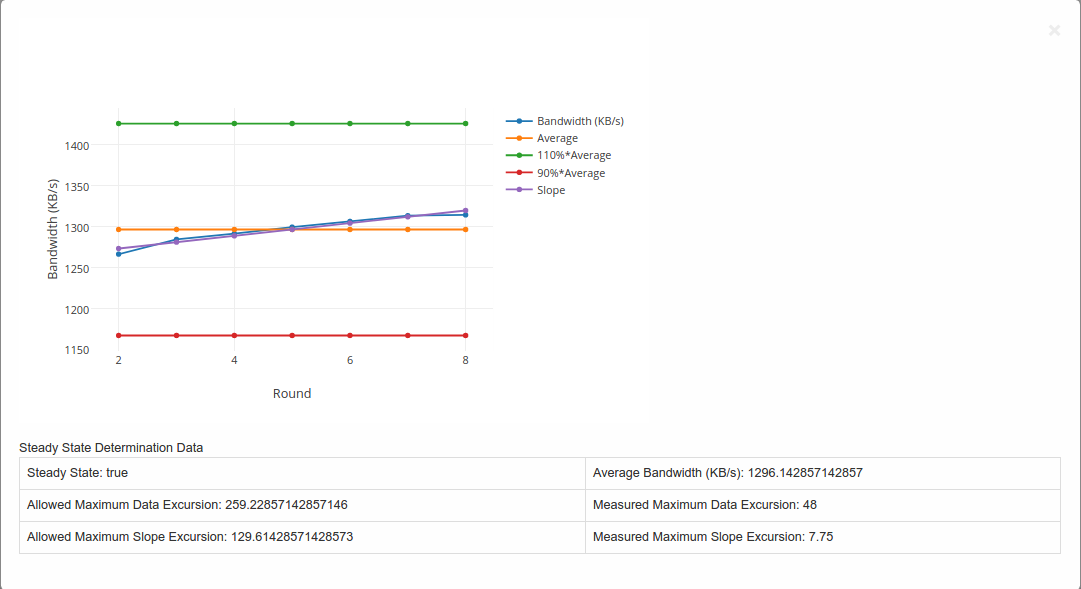1081x589 pixels.
Task: Click red 90%*Average point at round 6
Action: [x=350, y=335]
